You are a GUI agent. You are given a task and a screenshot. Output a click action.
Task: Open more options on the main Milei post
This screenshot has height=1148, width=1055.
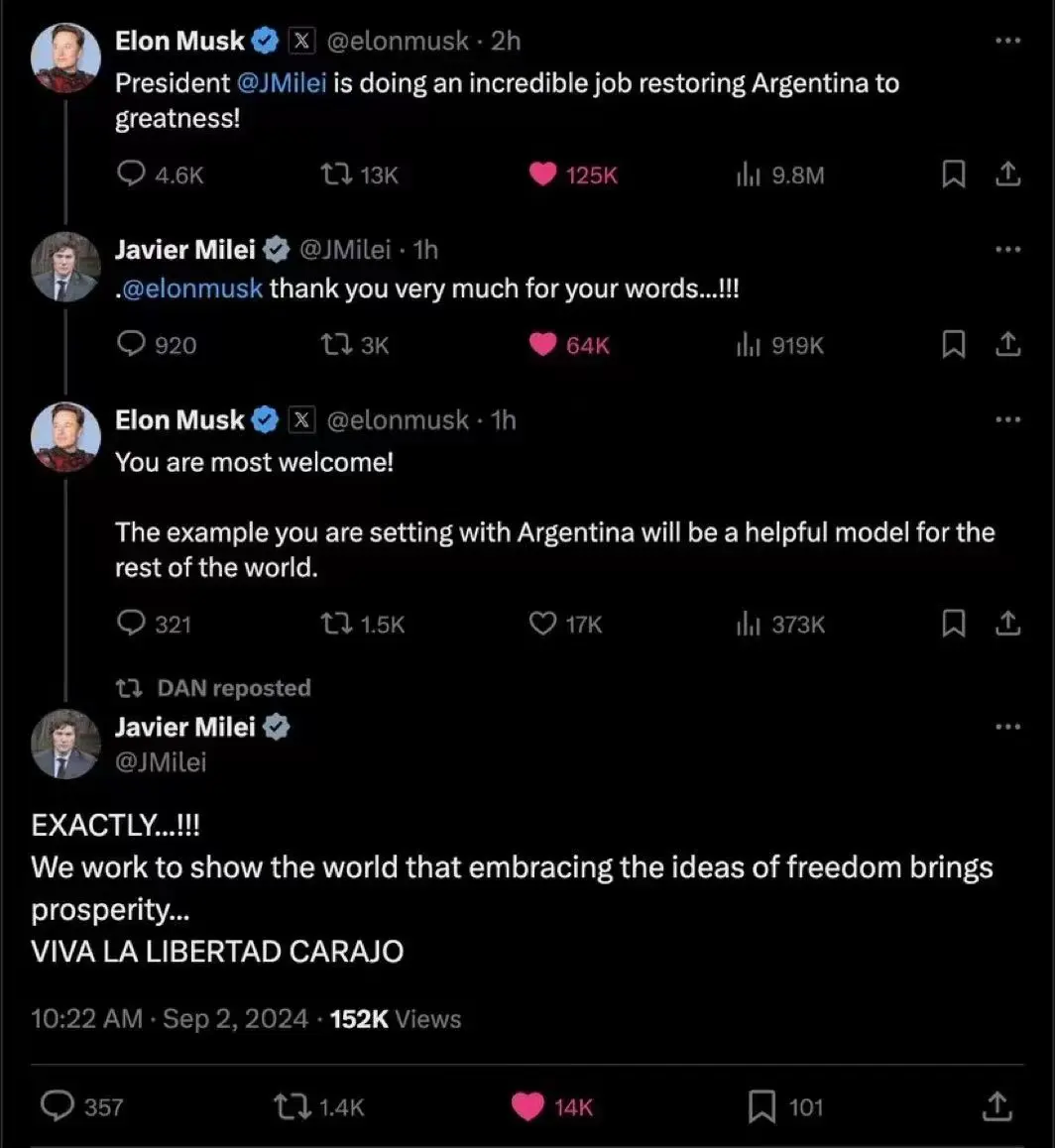[1007, 727]
